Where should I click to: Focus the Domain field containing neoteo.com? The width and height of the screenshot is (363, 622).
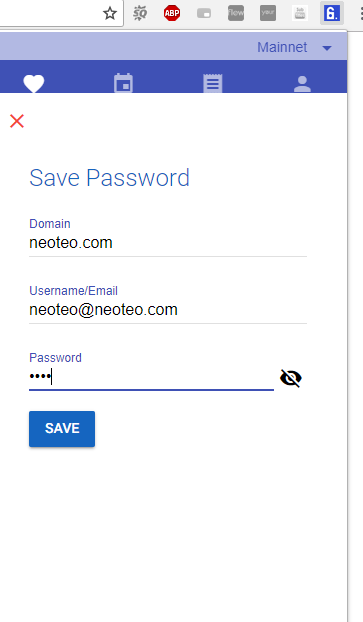168,243
